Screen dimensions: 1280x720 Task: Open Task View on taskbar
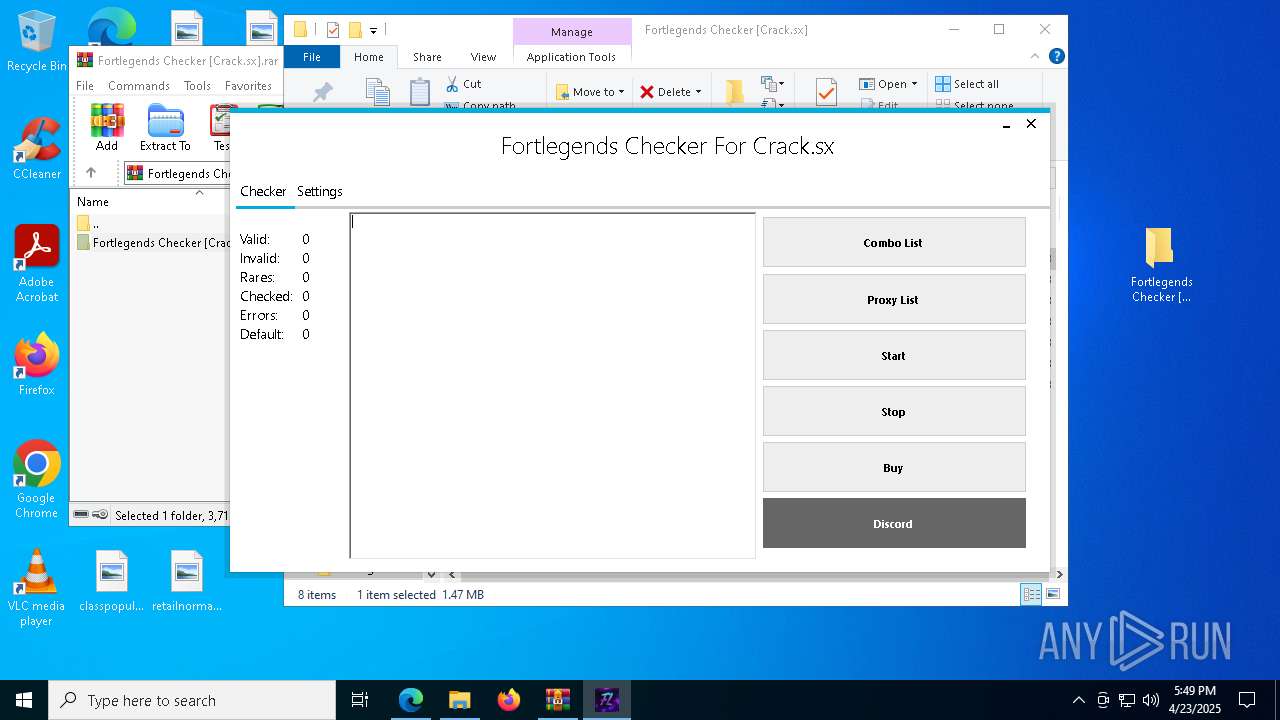(x=360, y=700)
